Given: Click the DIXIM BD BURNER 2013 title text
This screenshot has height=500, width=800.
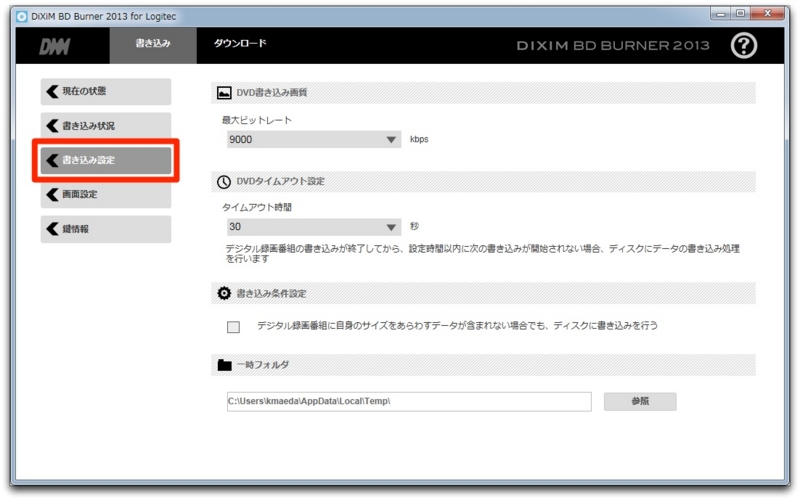Looking at the screenshot, I should point(613,46).
